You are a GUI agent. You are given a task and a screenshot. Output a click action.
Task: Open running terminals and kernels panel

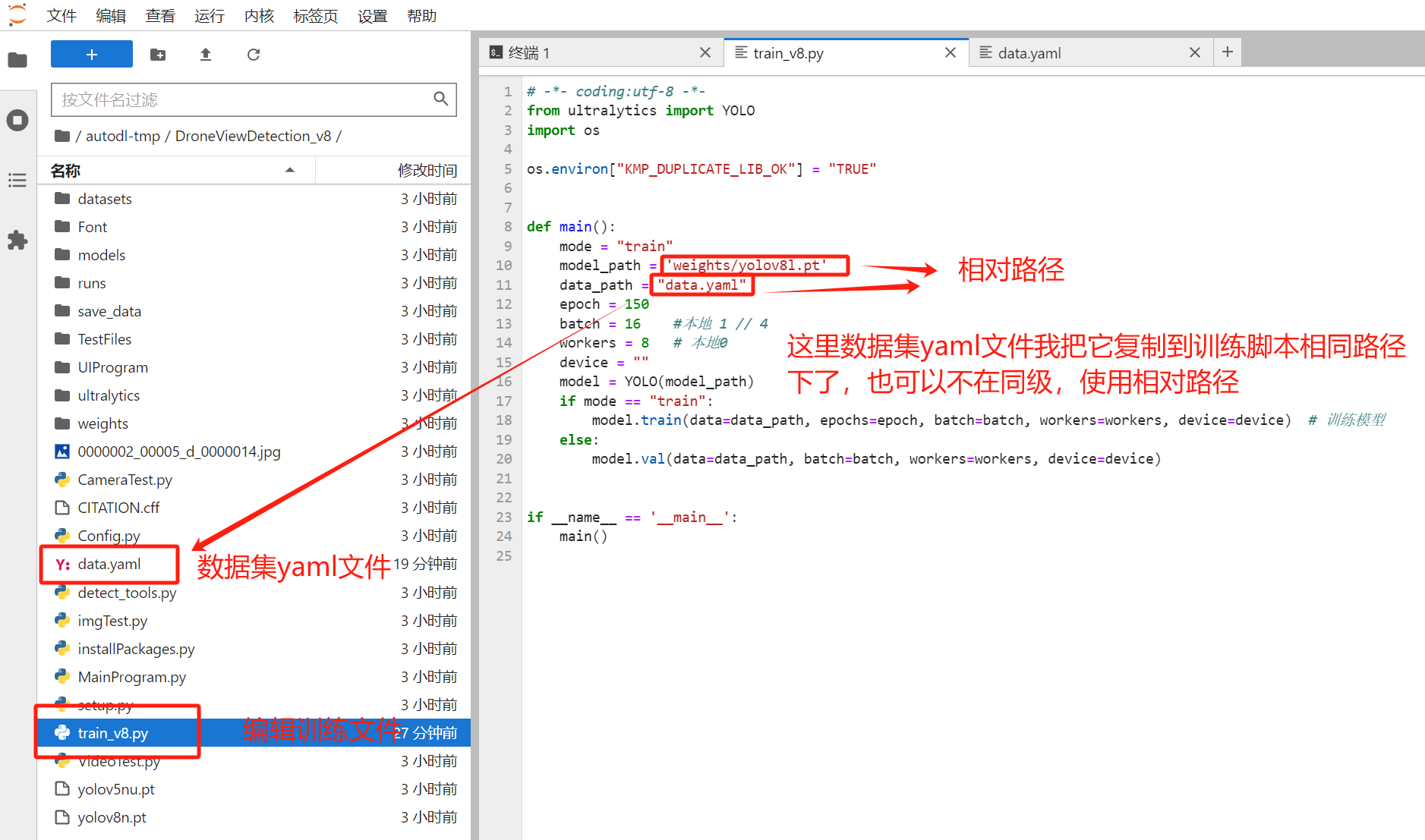coord(17,120)
